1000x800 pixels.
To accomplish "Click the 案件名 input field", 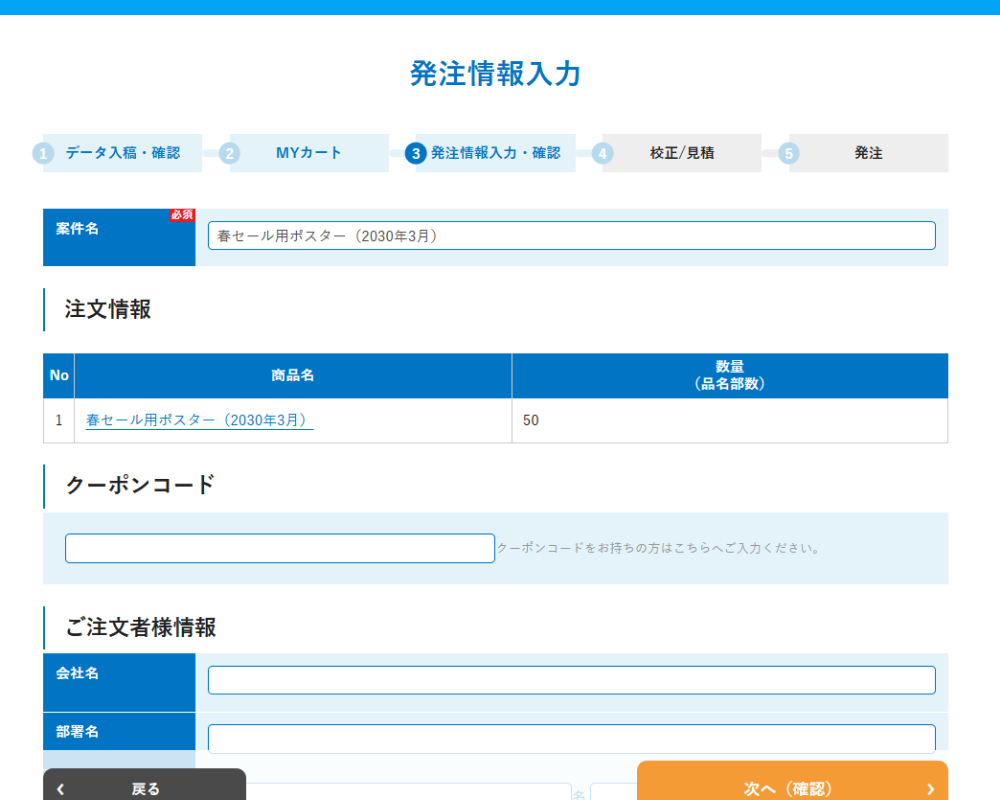I will pos(571,235).
